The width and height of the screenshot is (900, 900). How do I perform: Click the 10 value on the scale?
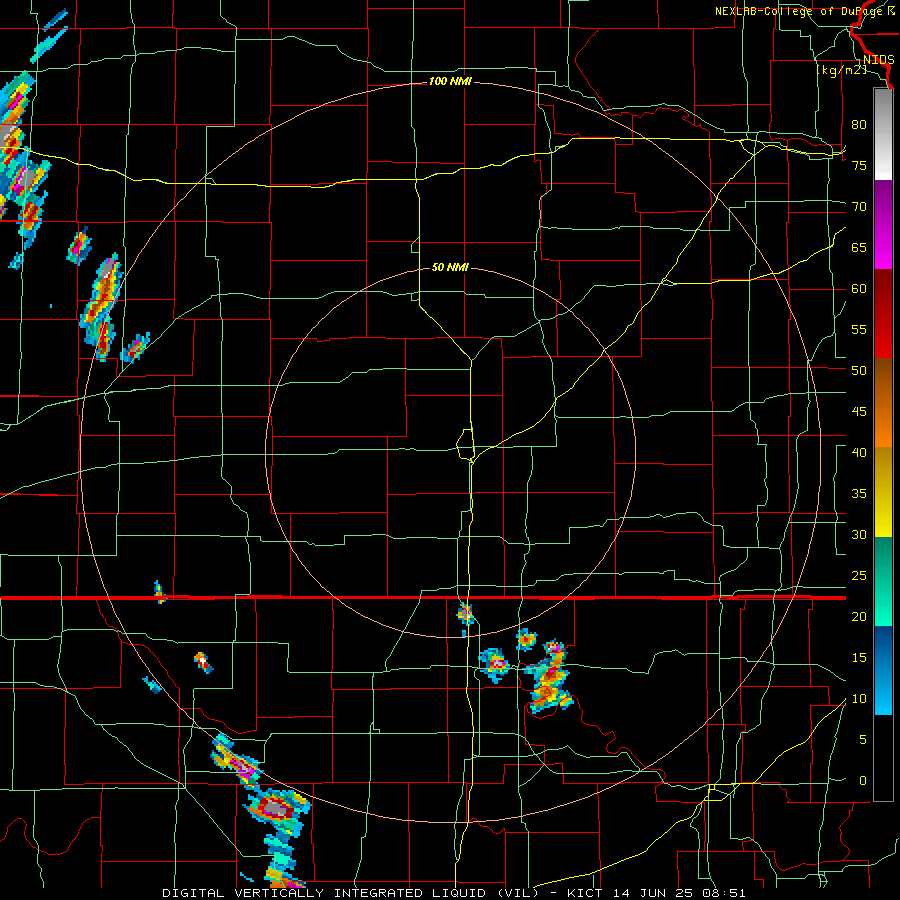pos(859,699)
